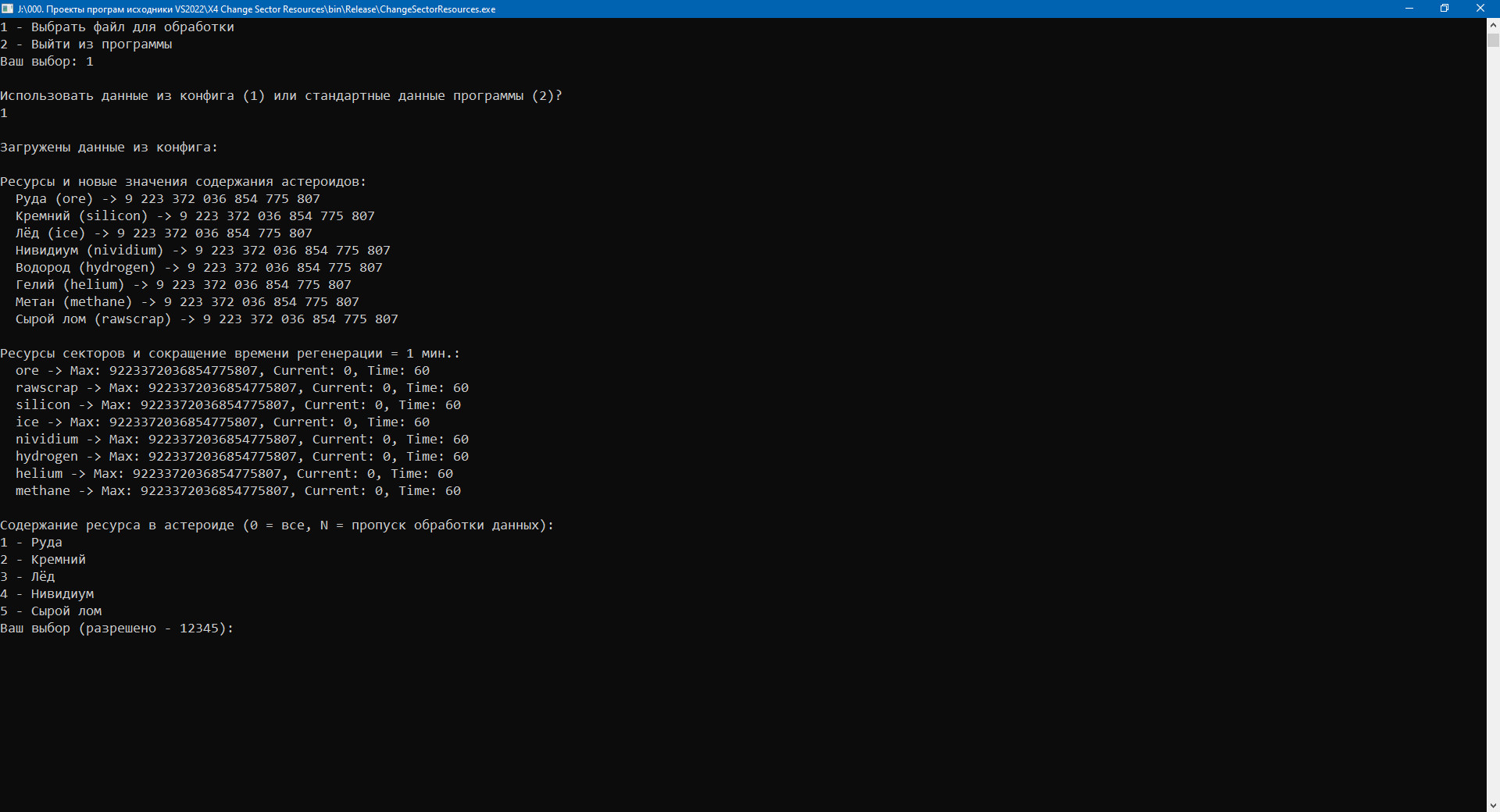Click the title bar file path text

[x=256, y=9]
